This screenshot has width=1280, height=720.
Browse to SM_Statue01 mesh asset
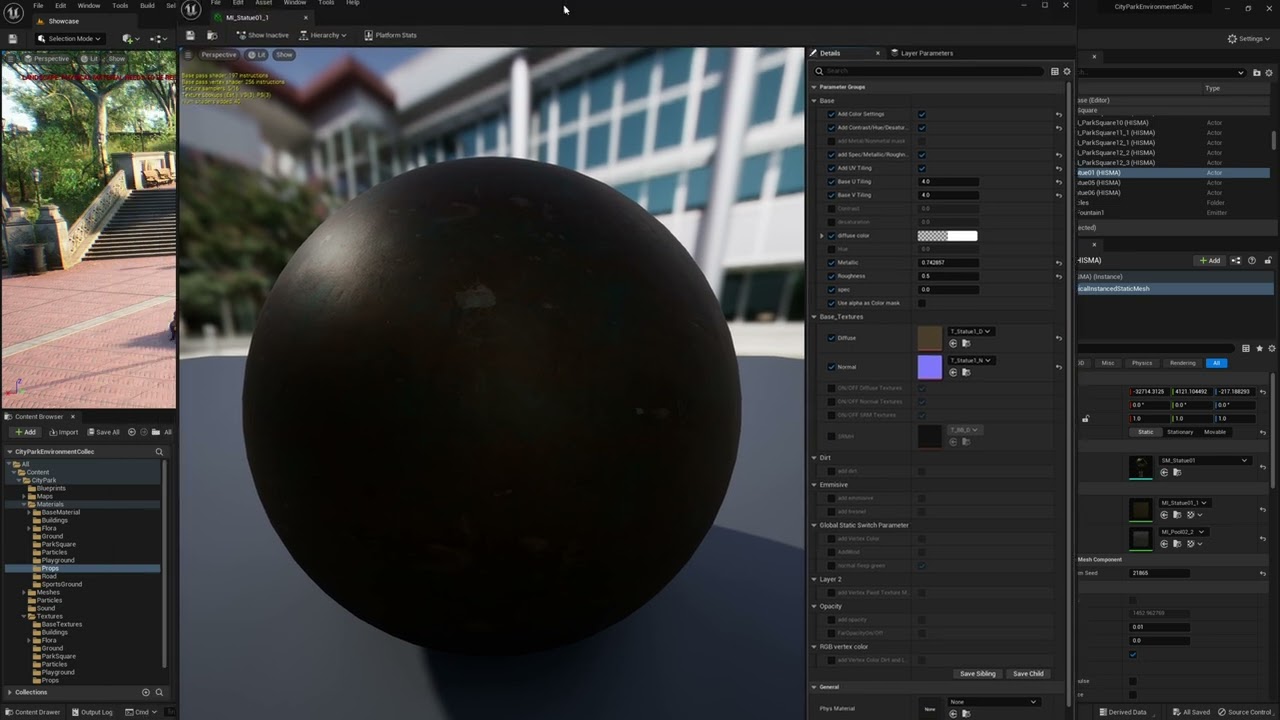pos(1176,472)
